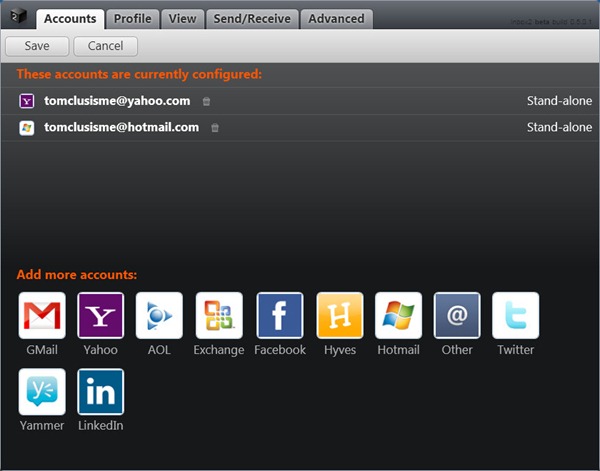600x471 pixels.
Task: Add a LinkedIn account icon
Action: 101,391
